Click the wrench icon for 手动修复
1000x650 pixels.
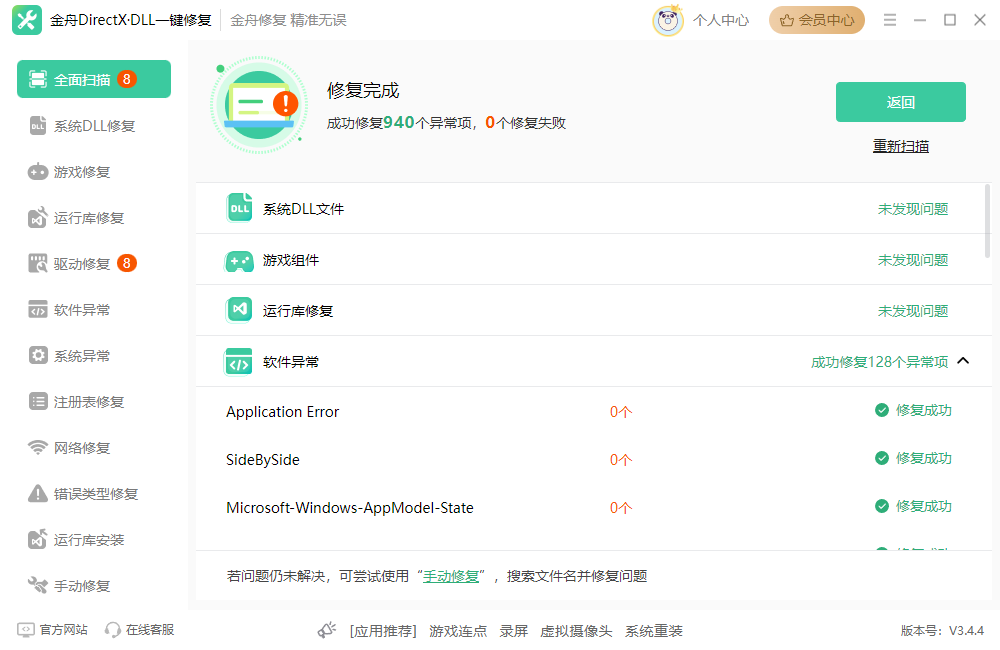click(x=38, y=585)
